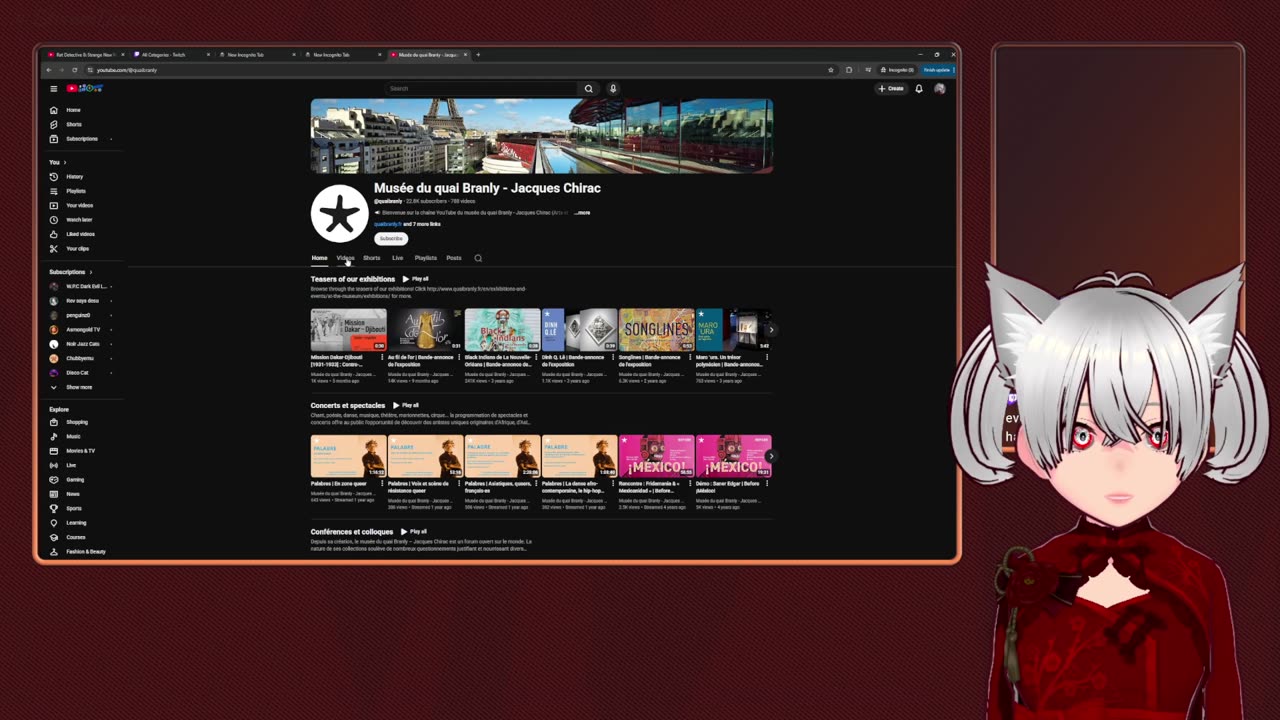Play all Teasers of our exhibitions
This screenshot has height=720, width=1280.
pos(416,279)
